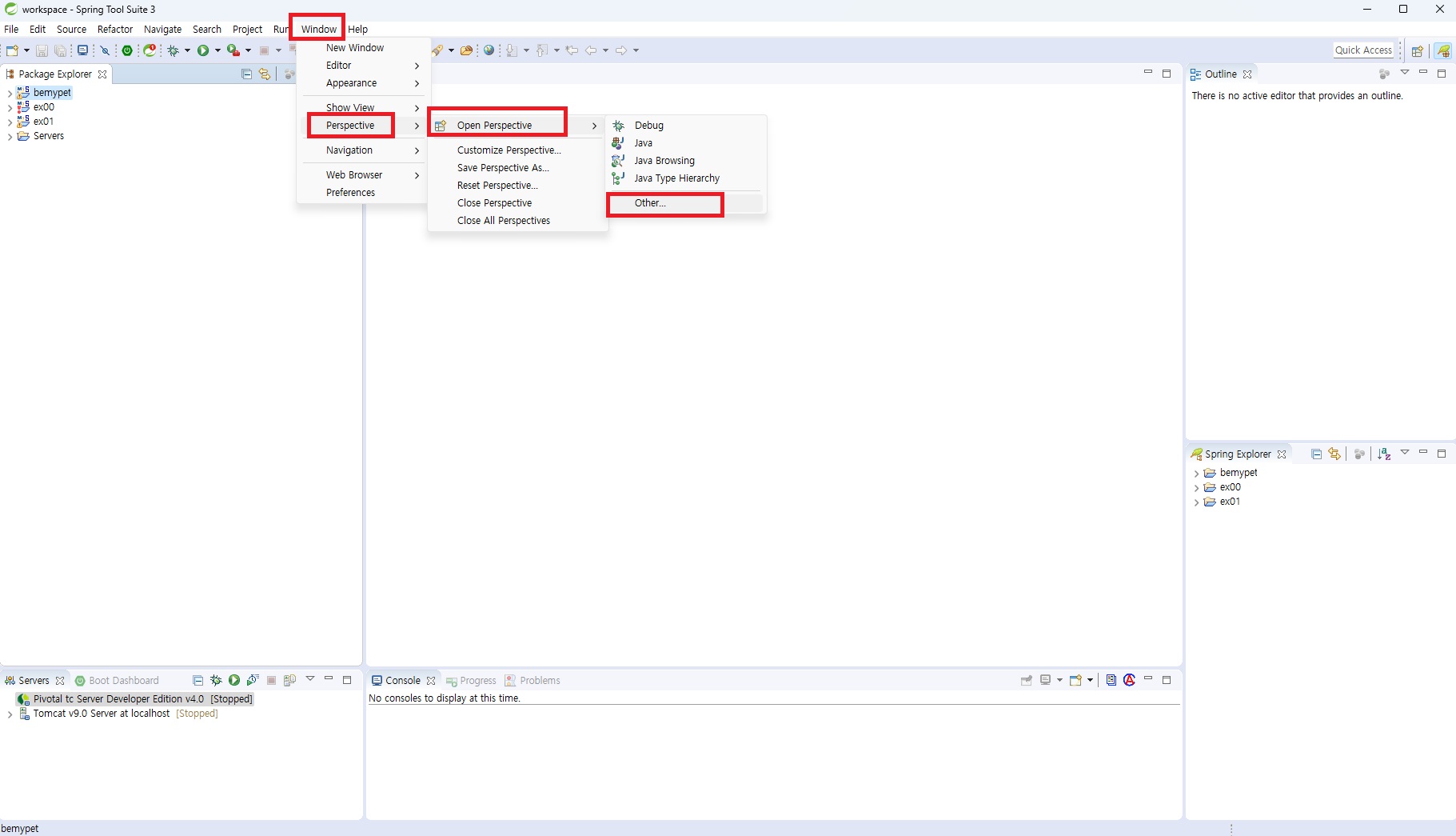1456x836 pixels.
Task: Click the Save All toolbar icon
Action: pyautogui.click(x=60, y=50)
